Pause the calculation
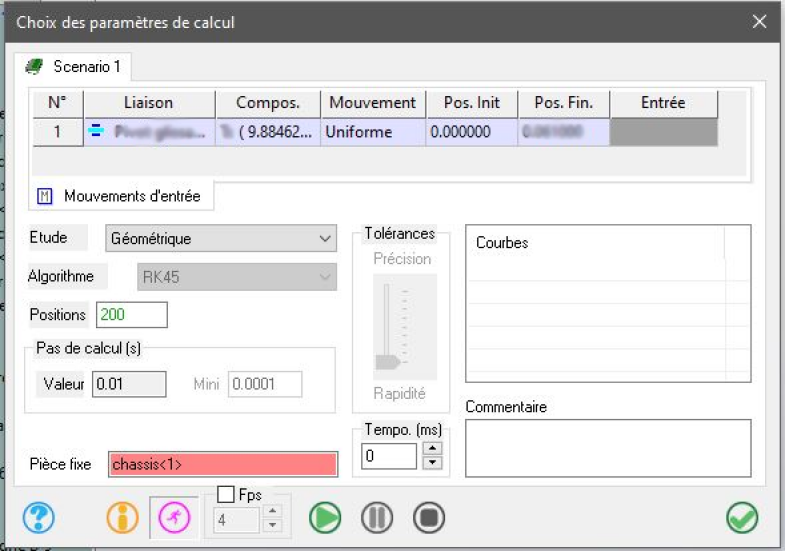 [x=377, y=517]
